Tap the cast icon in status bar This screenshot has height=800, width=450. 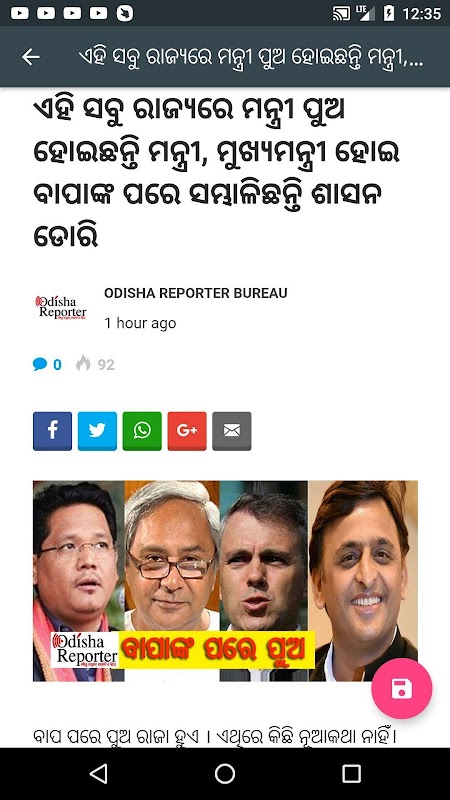(x=341, y=13)
